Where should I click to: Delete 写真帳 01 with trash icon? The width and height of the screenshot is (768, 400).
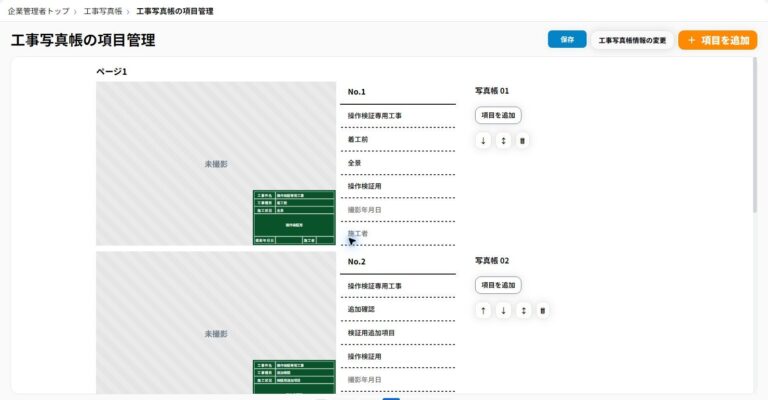coord(522,141)
